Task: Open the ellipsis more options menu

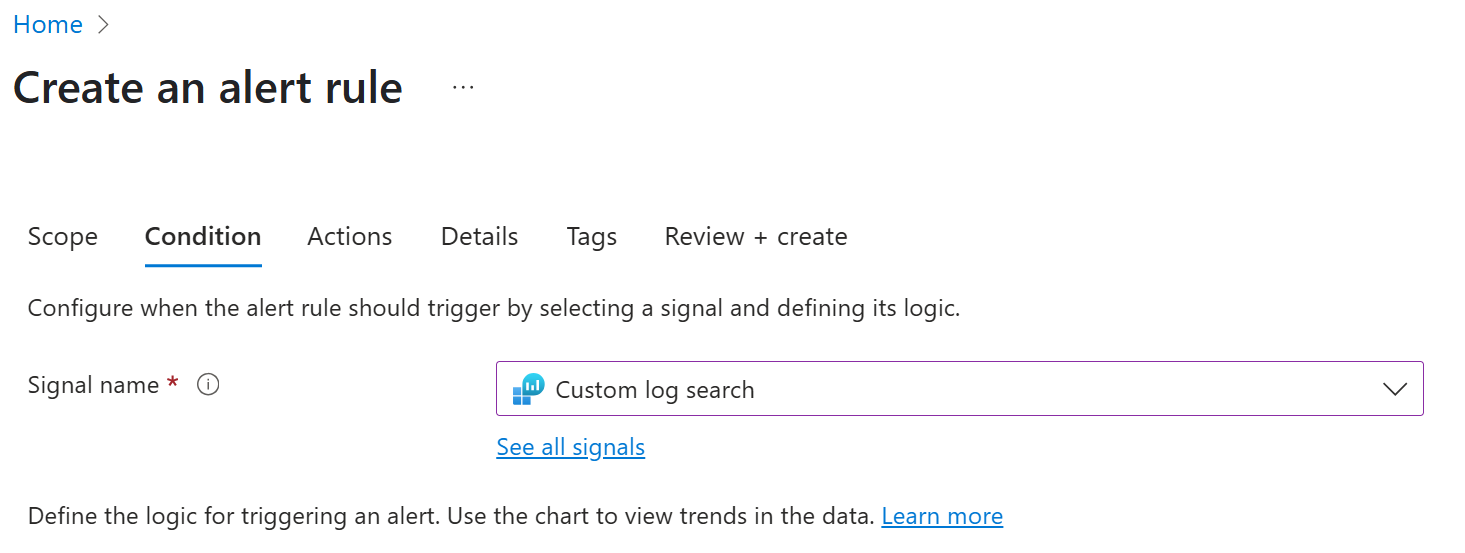Action: point(463,87)
